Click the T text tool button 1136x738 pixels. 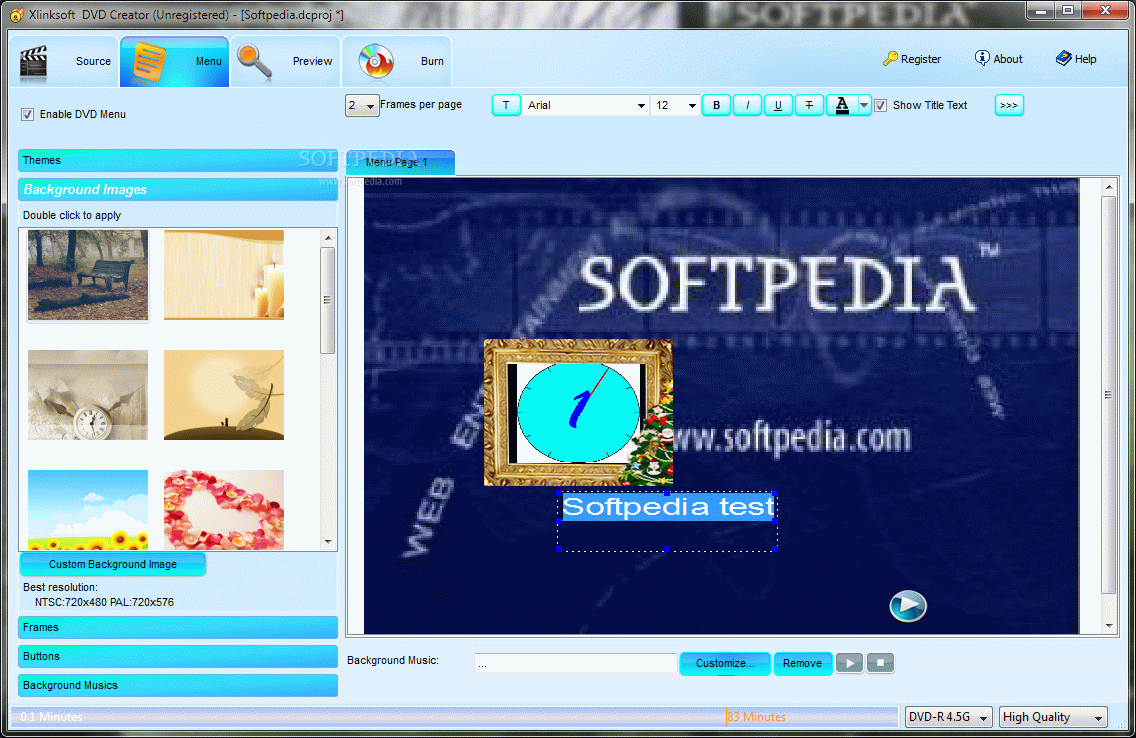(506, 105)
